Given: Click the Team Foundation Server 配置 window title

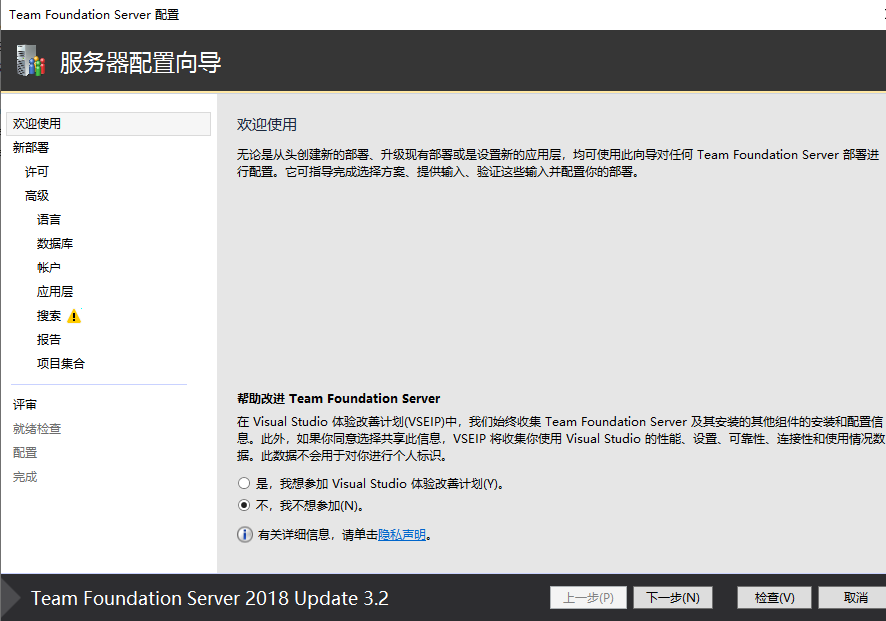Looking at the screenshot, I should (94, 15).
